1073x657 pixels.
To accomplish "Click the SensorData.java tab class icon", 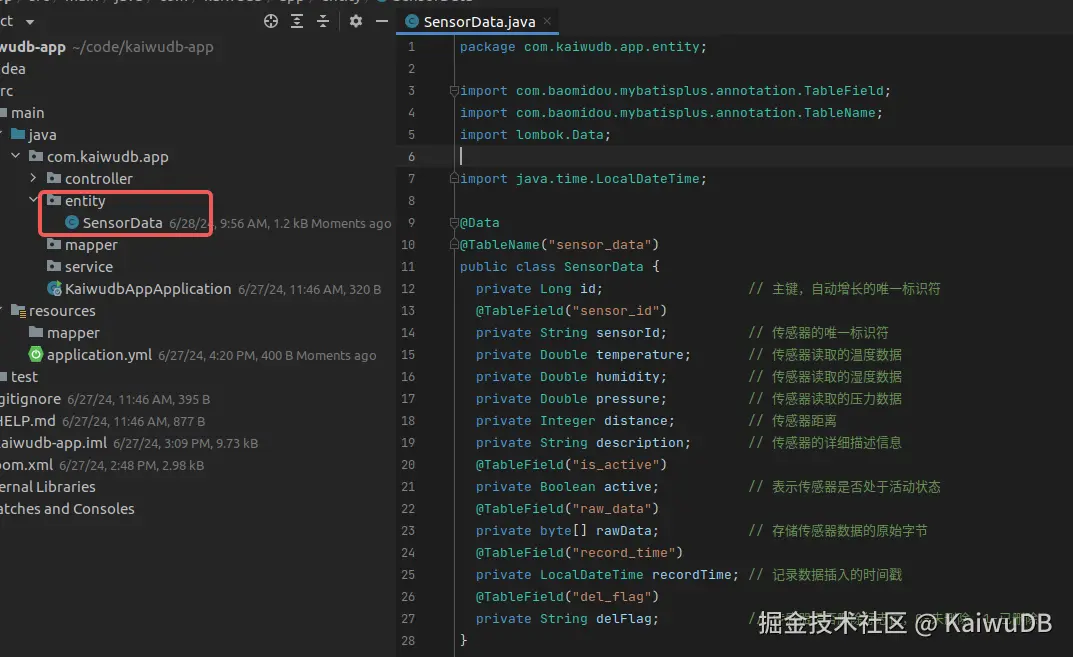I will pos(412,21).
